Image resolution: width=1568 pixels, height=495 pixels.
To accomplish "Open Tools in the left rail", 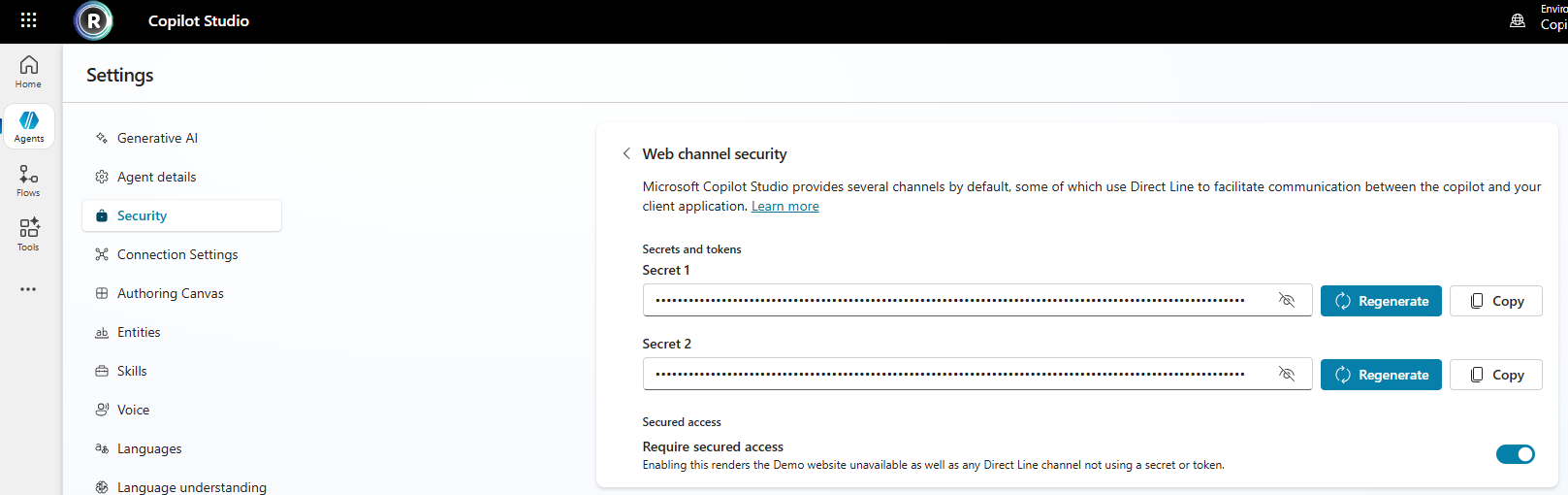I will coord(28,235).
